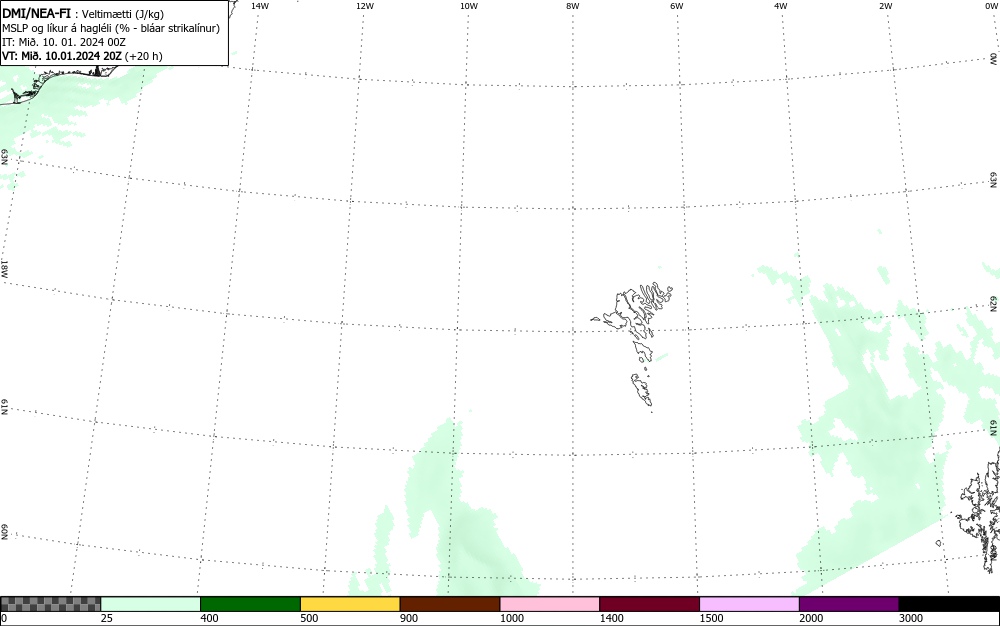Click the 14W longitude label
This screenshot has height=626, width=1000.
[x=260, y=6]
